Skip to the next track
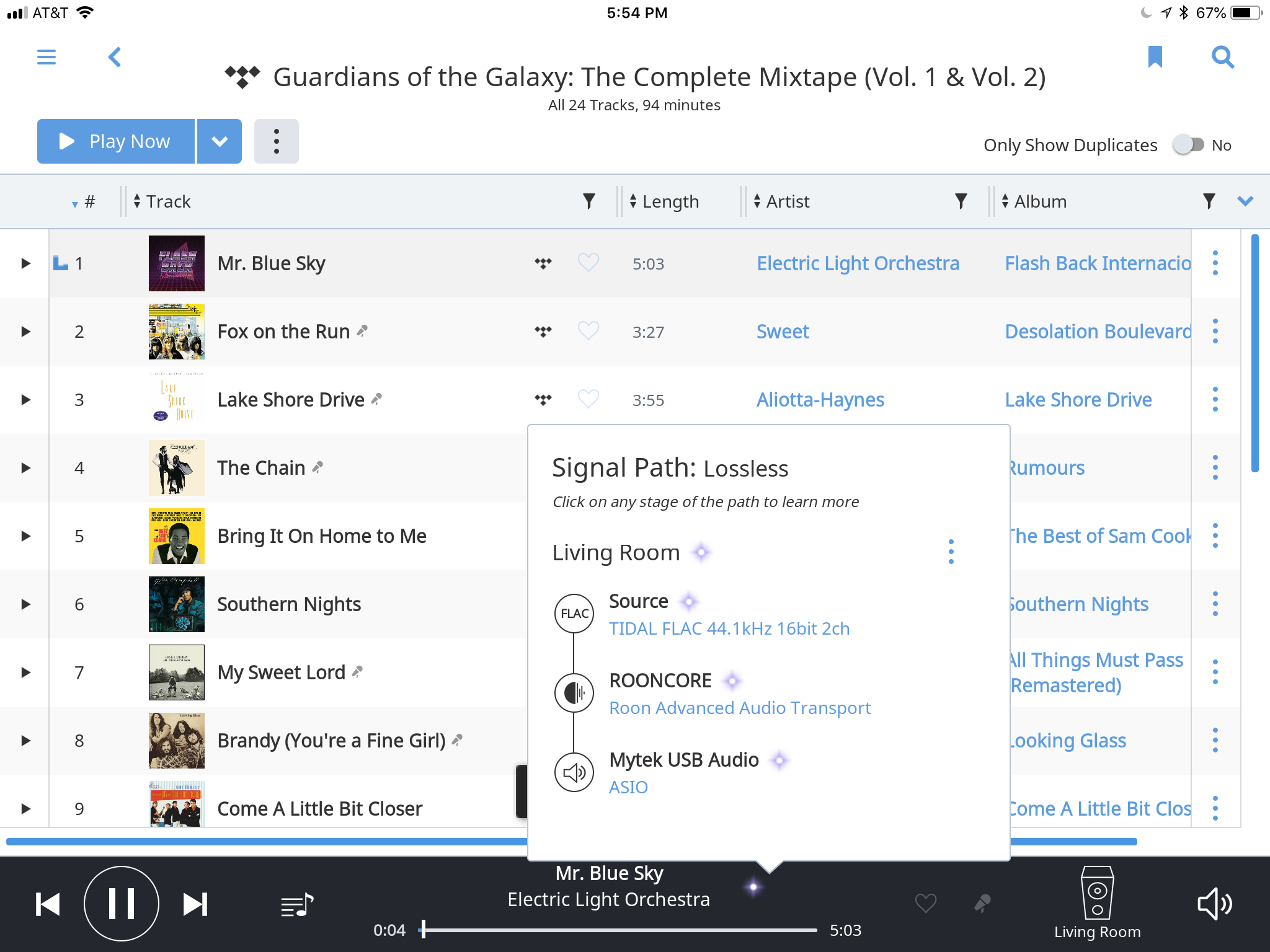 [x=195, y=904]
